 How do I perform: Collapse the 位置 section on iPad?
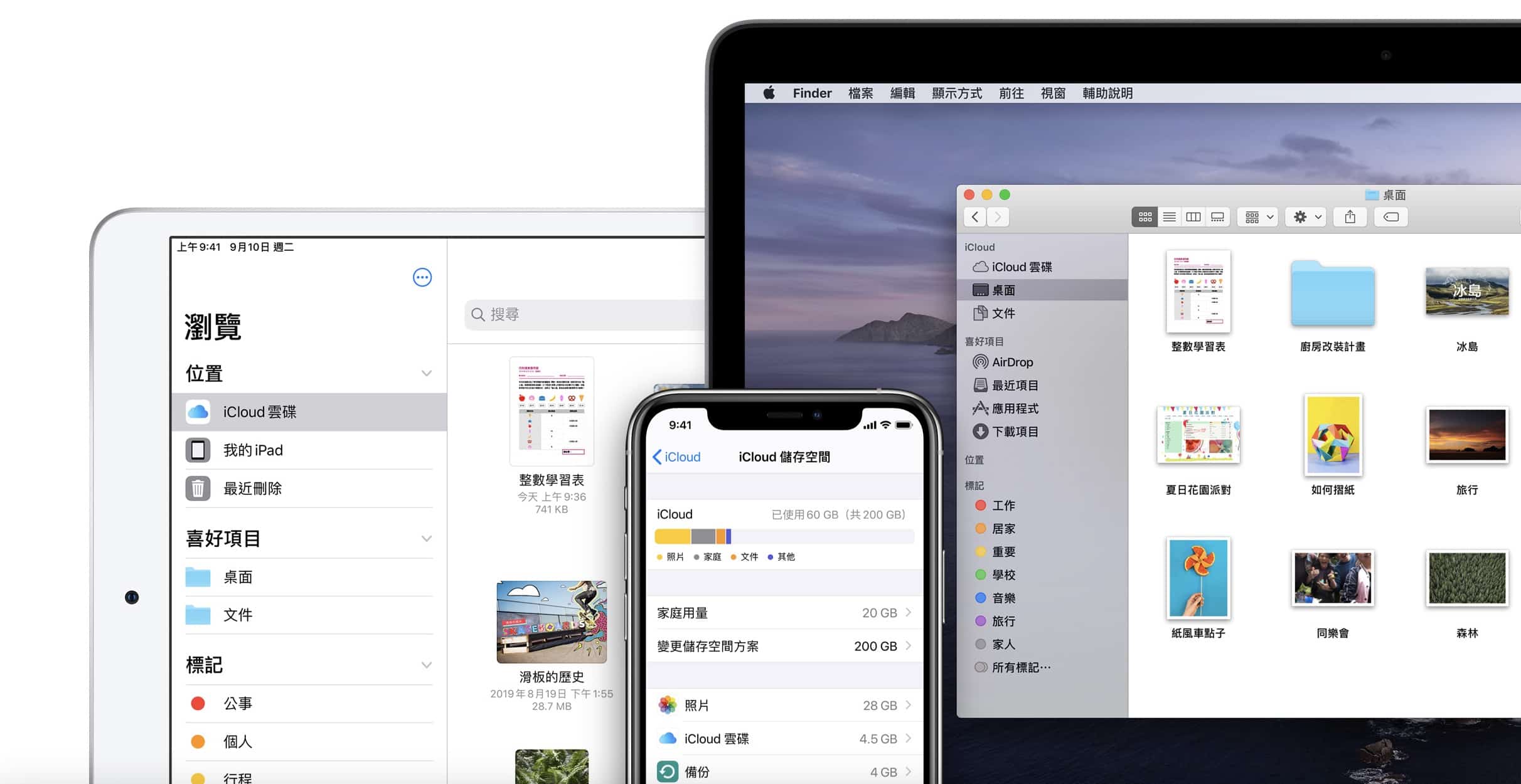coord(427,374)
